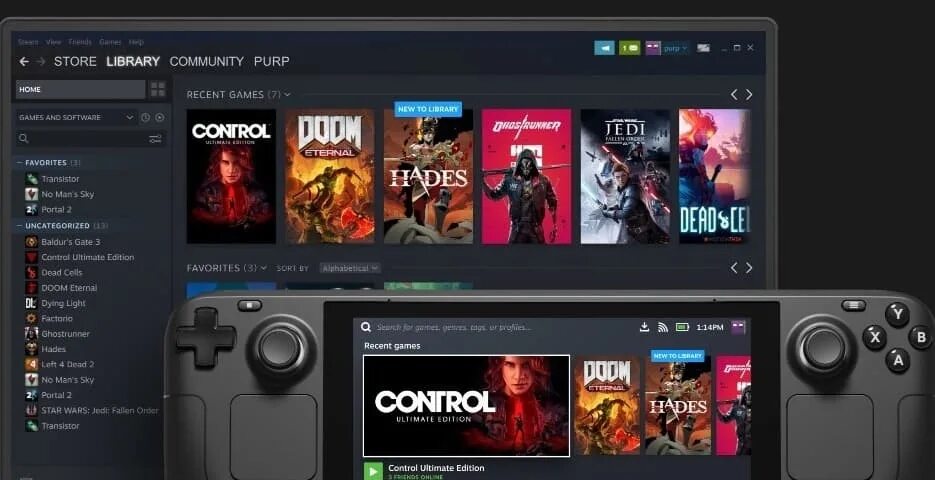
Task: Select Ghostrunner in sidebar list
Action: pos(65,334)
